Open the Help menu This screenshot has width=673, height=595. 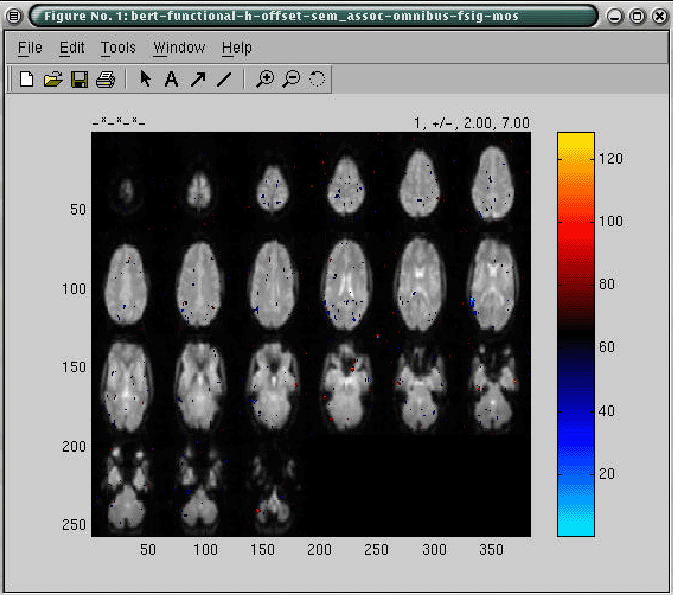click(237, 48)
